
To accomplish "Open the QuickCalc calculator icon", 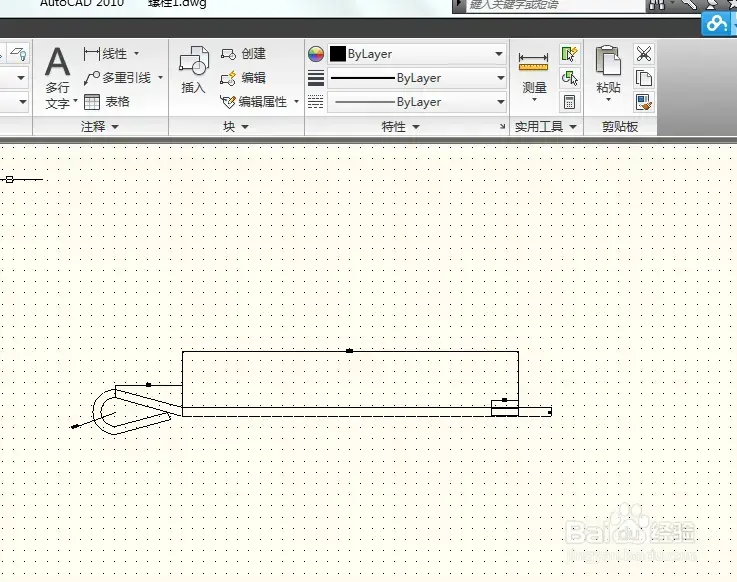I will click(569, 102).
